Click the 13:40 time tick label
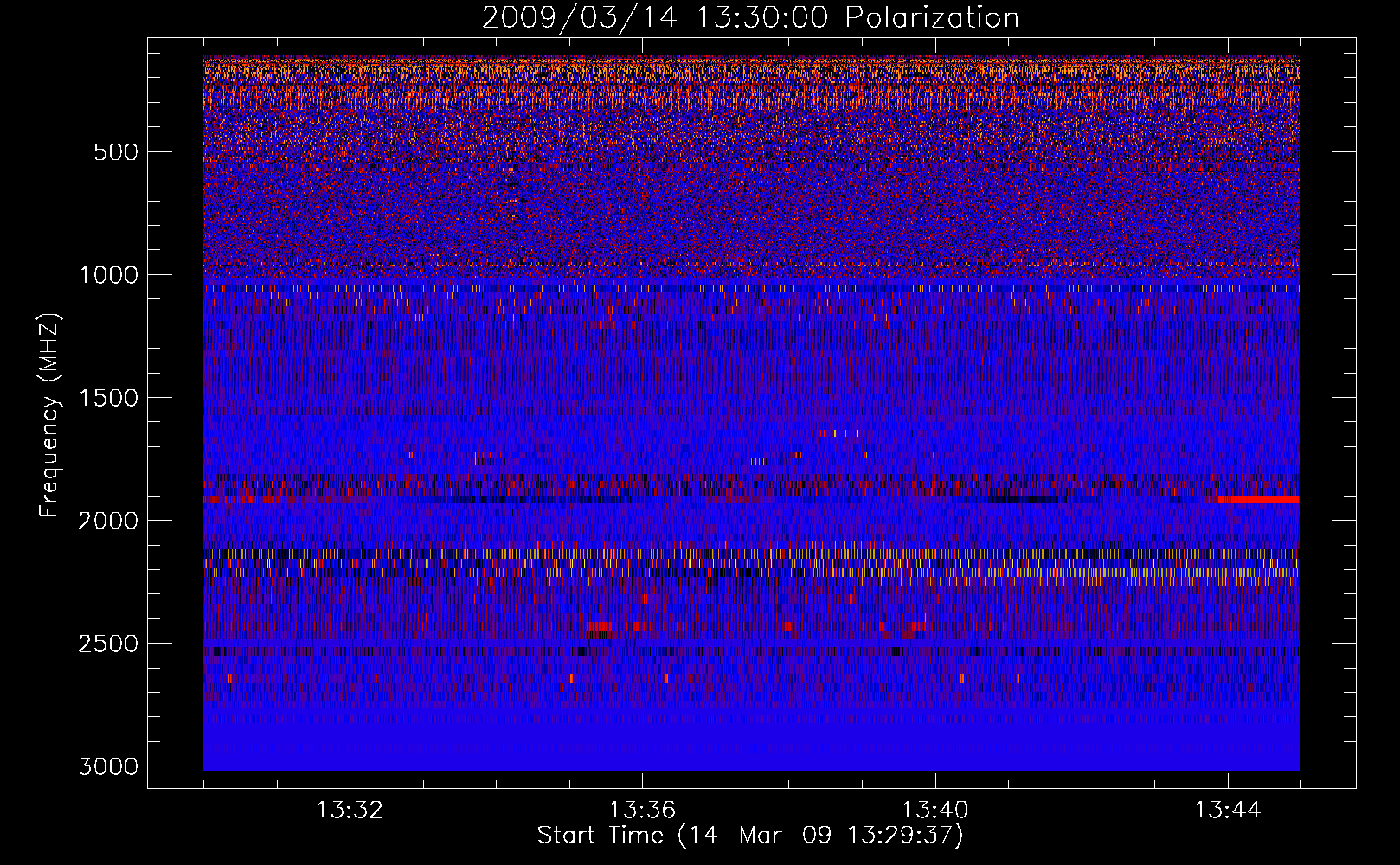 [935, 811]
